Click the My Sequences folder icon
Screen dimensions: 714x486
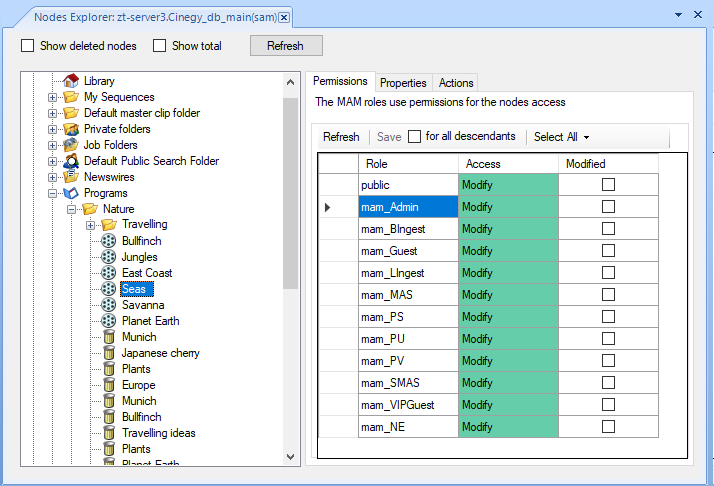(71, 97)
